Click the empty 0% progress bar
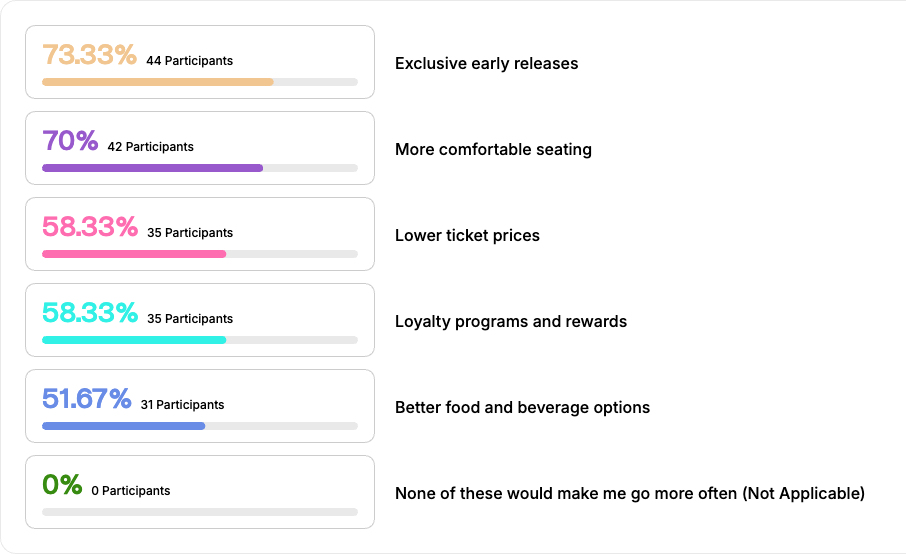 click(x=200, y=512)
